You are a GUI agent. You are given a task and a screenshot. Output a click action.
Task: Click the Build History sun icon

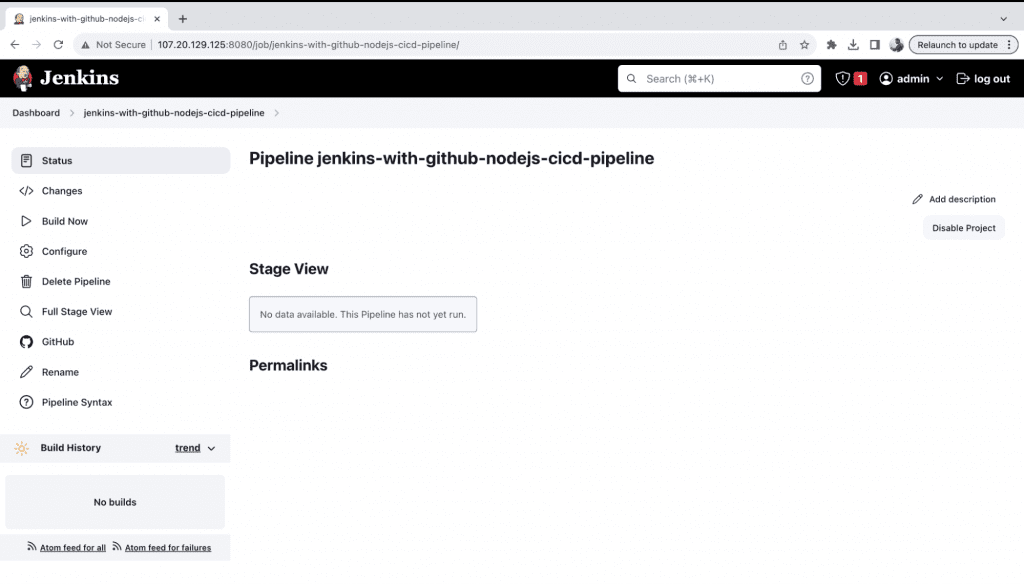[22, 448]
